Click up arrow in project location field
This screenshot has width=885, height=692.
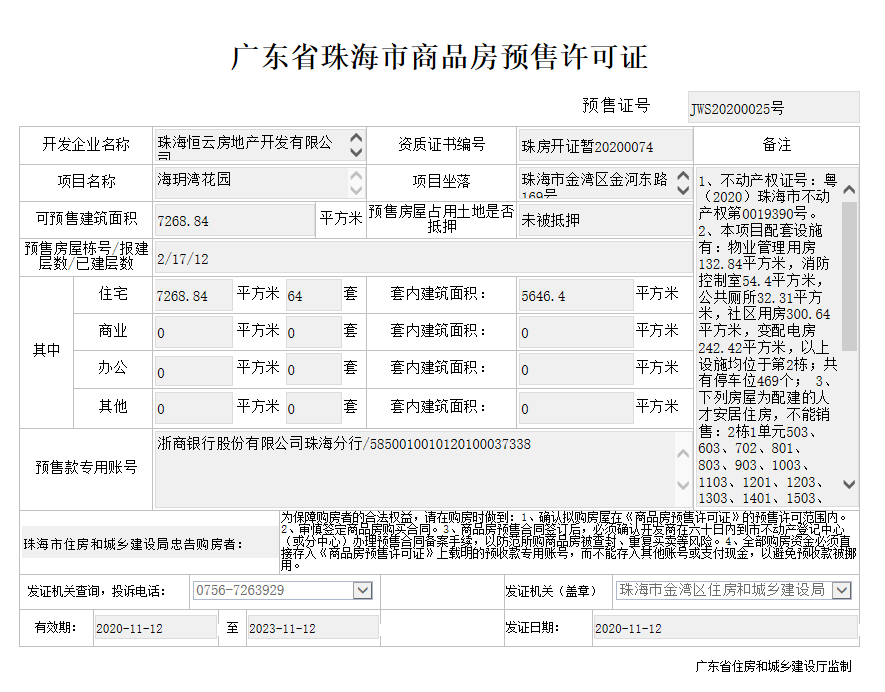pyautogui.click(x=683, y=175)
